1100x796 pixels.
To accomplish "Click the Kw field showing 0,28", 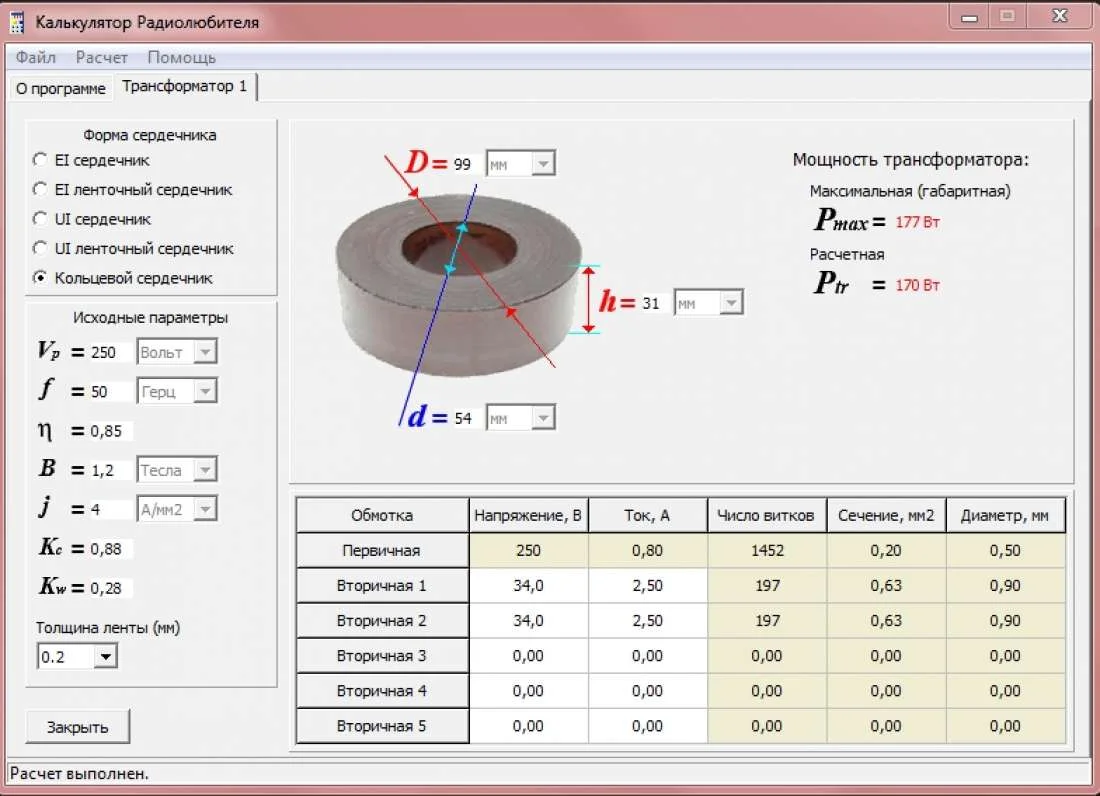I will [110, 588].
